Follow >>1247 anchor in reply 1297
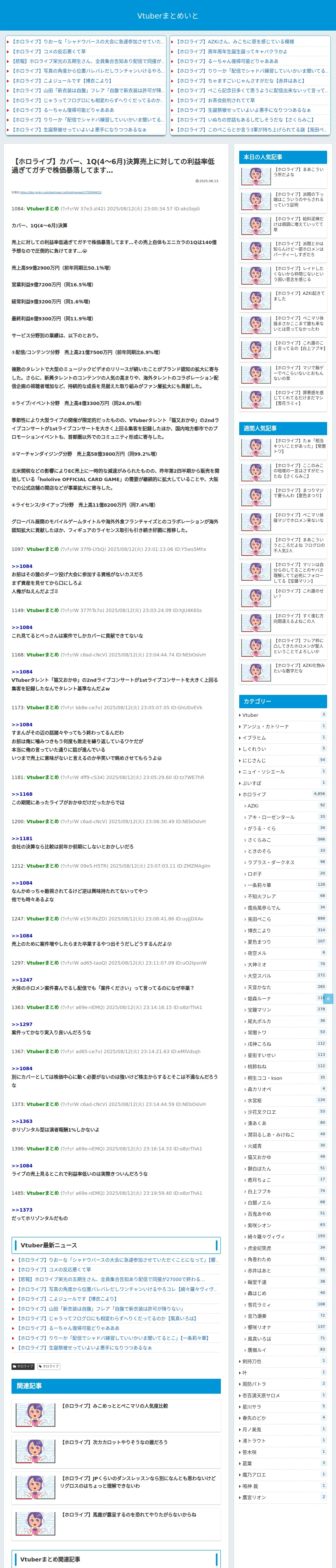 (x=22, y=980)
